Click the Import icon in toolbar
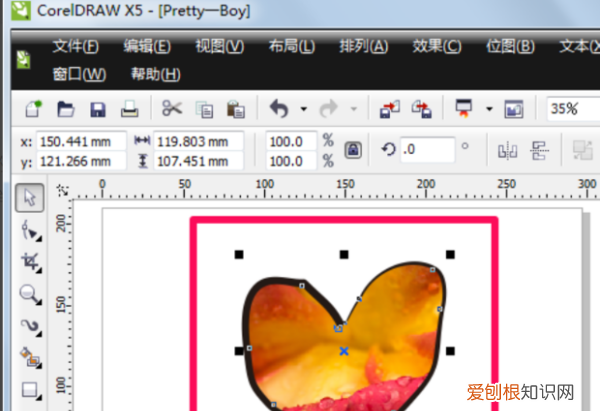Viewport: 600px width, 411px height. (x=389, y=108)
